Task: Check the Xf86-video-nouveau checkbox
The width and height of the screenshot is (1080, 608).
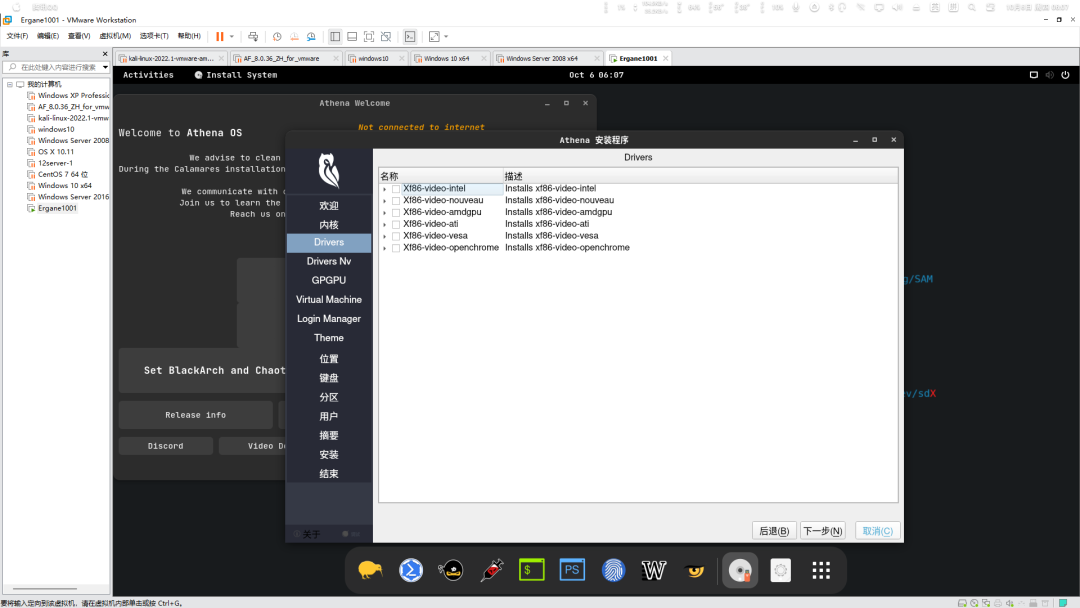Action: click(396, 200)
